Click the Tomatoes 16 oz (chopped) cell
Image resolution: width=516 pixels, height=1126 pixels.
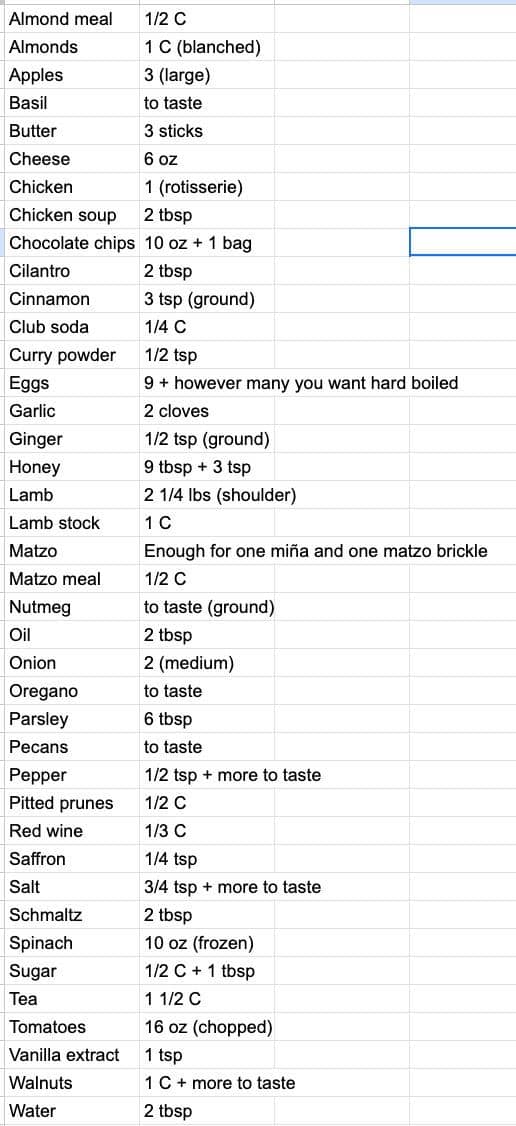coord(207,1027)
